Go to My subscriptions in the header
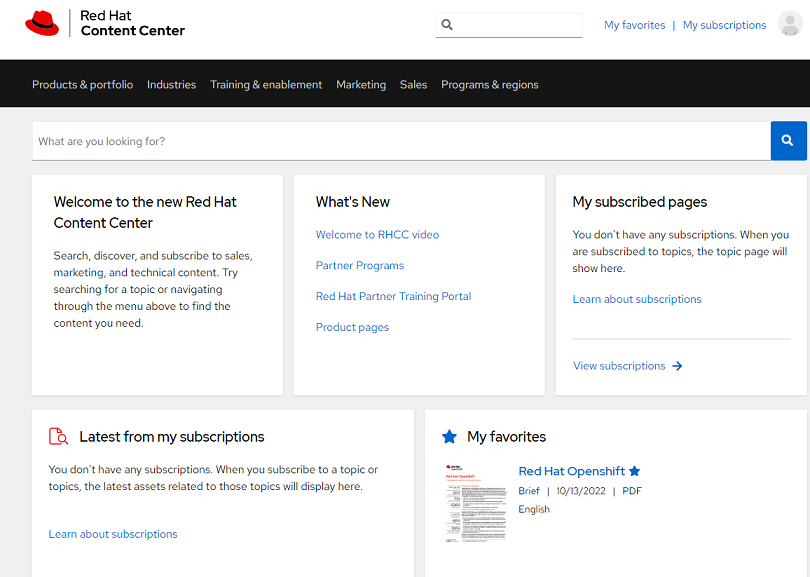 (x=724, y=25)
